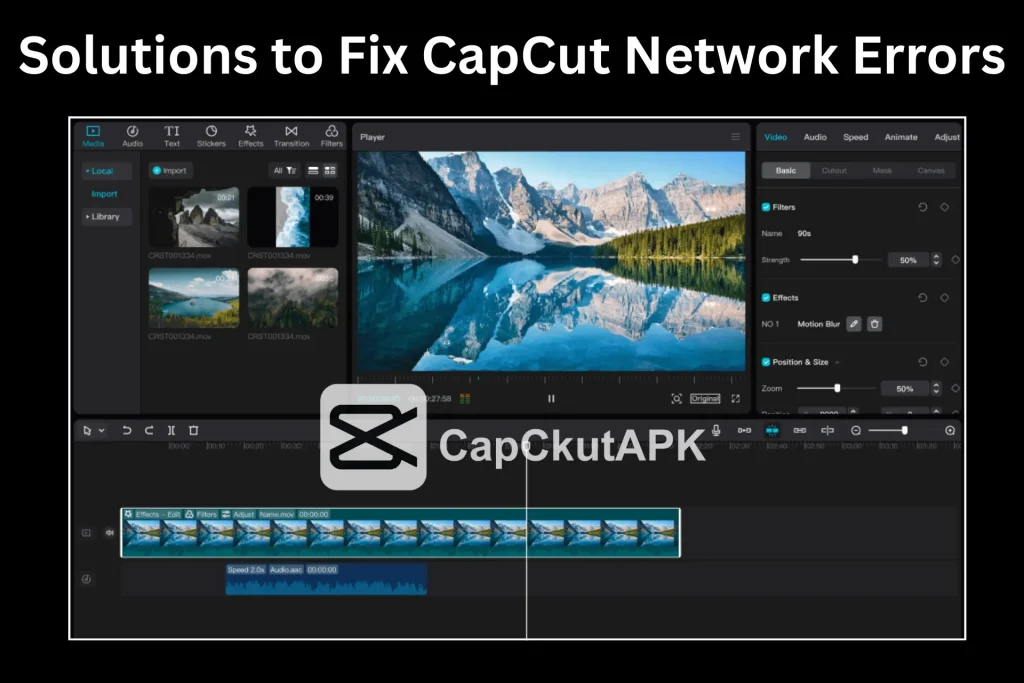Viewport: 1024px width, 683px height.
Task: Switch to the Speed tab
Action: click(855, 137)
